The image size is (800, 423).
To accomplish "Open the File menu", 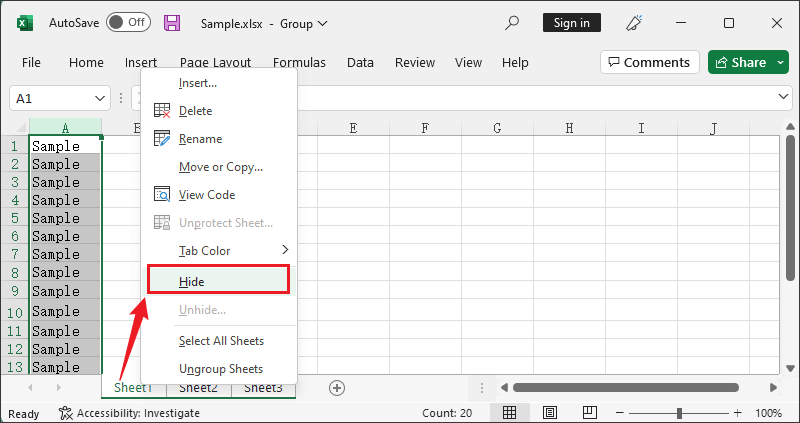I will pos(31,62).
